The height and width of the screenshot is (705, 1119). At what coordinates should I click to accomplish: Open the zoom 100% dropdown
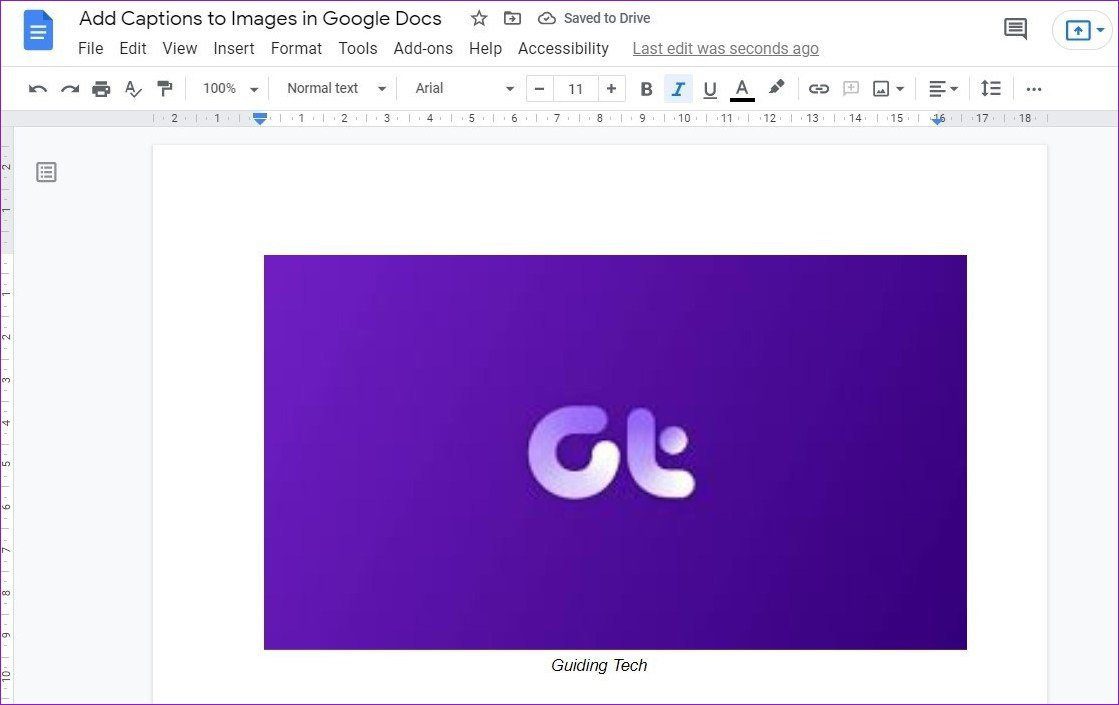pos(230,88)
